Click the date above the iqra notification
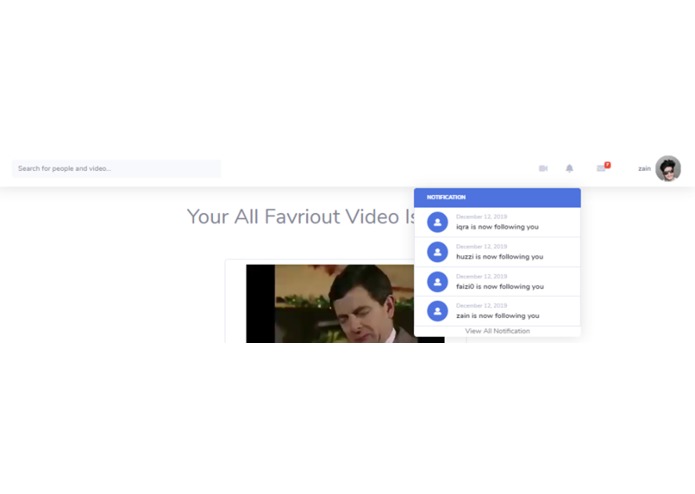Viewport: 695px width, 494px height. click(x=481, y=217)
